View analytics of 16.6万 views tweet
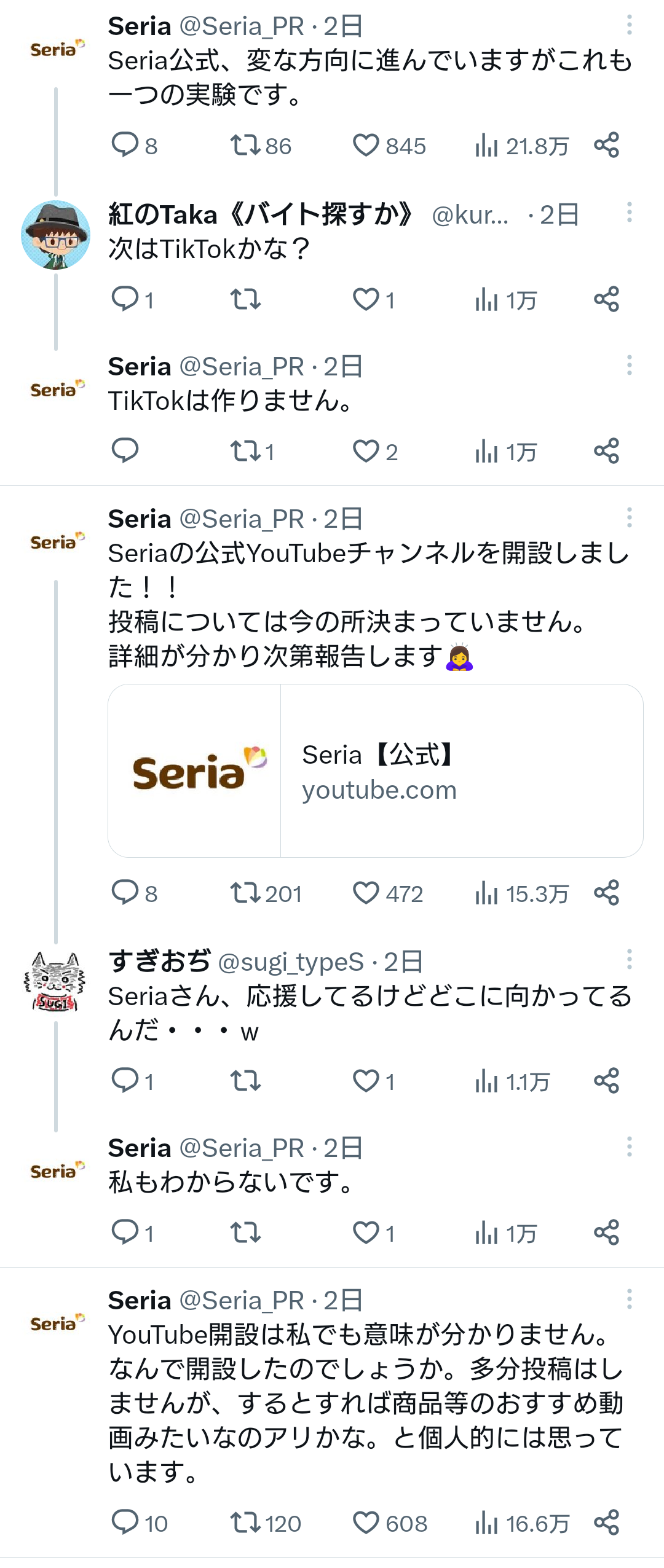 486,1523
